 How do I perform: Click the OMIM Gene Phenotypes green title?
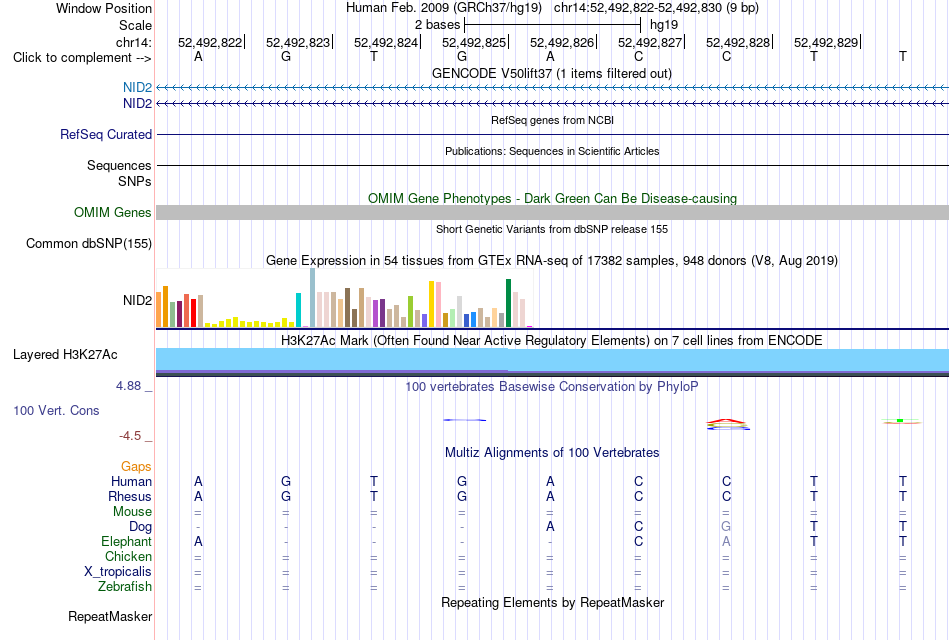pos(553,198)
